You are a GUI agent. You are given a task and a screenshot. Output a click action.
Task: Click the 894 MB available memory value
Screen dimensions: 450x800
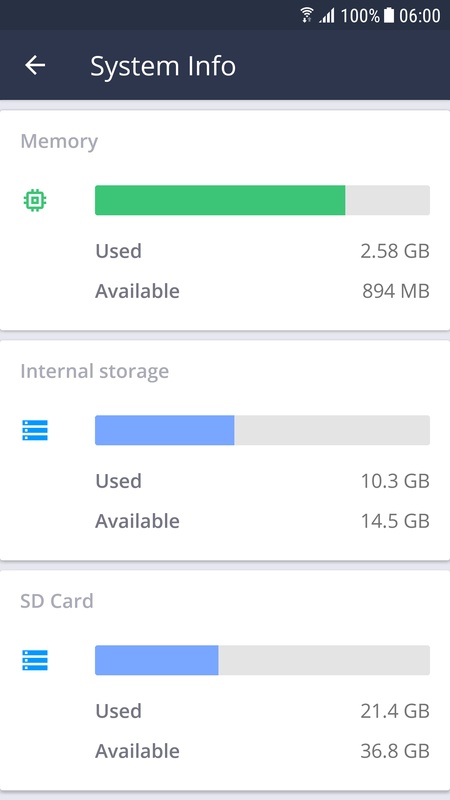[x=396, y=291]
